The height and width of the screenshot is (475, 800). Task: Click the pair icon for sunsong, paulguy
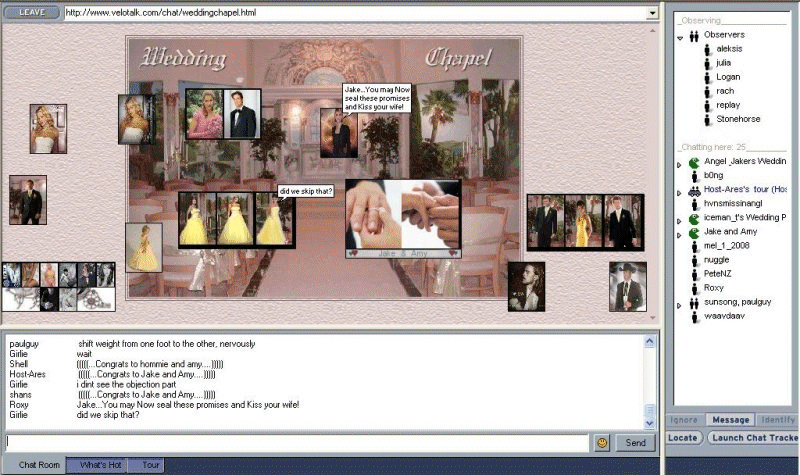point(693,303)
